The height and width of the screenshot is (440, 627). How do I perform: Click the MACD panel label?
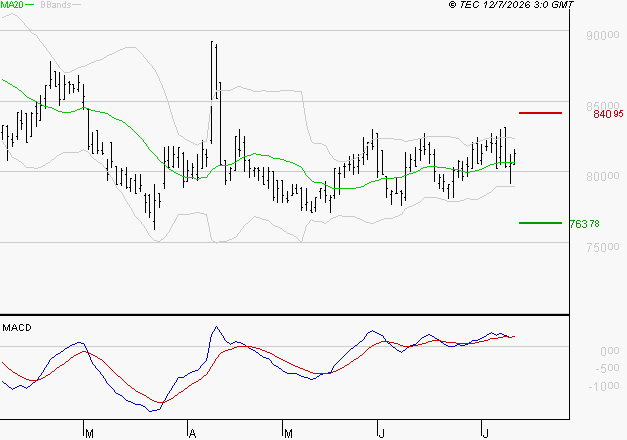pyautogui.click(x=17, y=328)
